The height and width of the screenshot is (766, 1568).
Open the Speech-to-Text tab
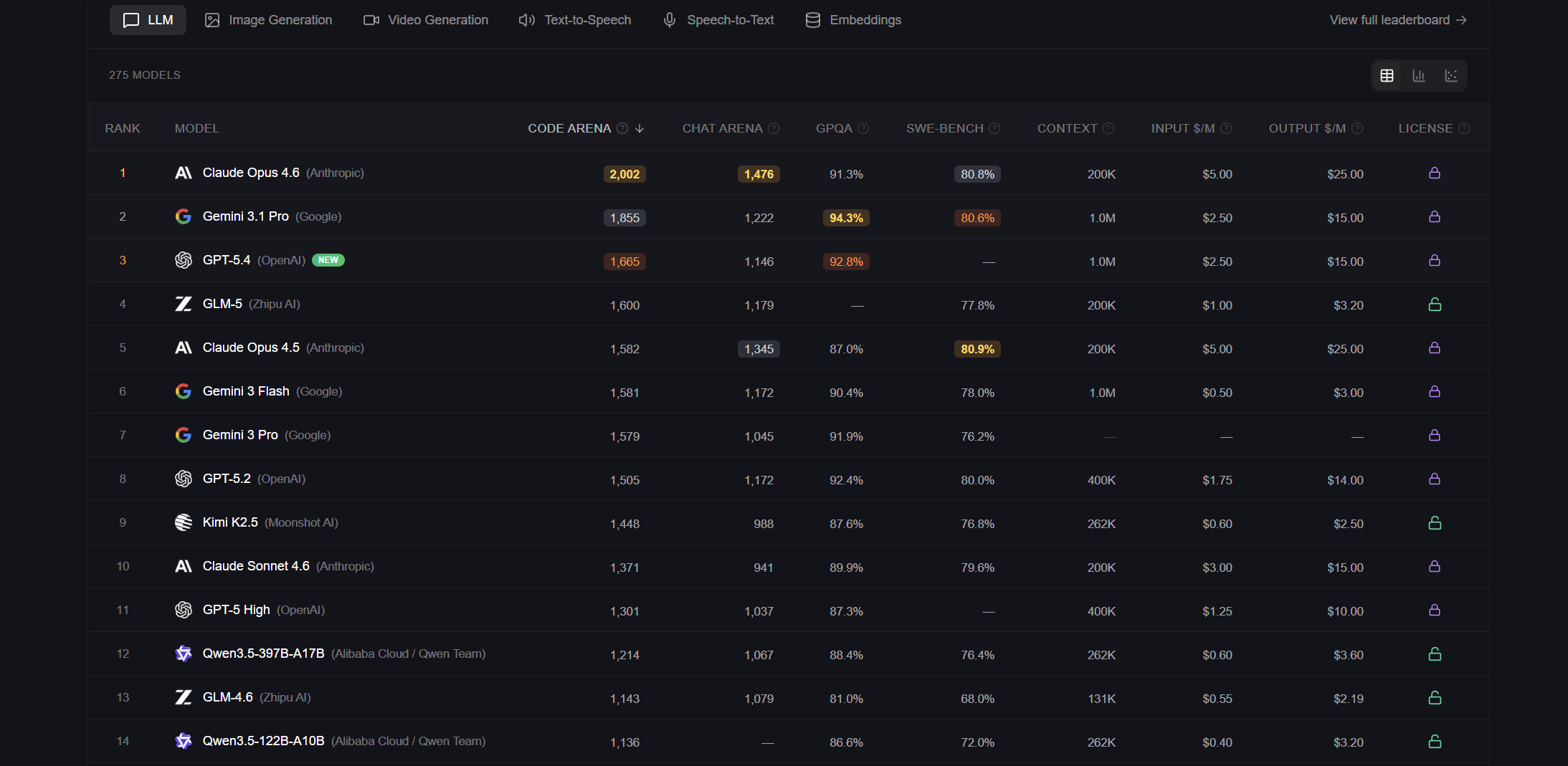(718, 20)
